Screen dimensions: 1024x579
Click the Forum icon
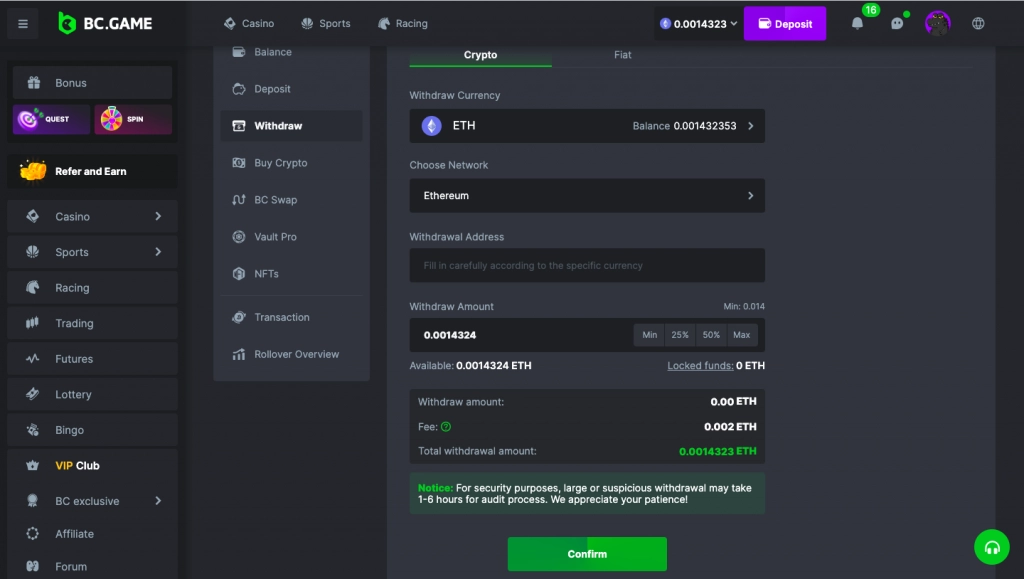coord(33,566)
